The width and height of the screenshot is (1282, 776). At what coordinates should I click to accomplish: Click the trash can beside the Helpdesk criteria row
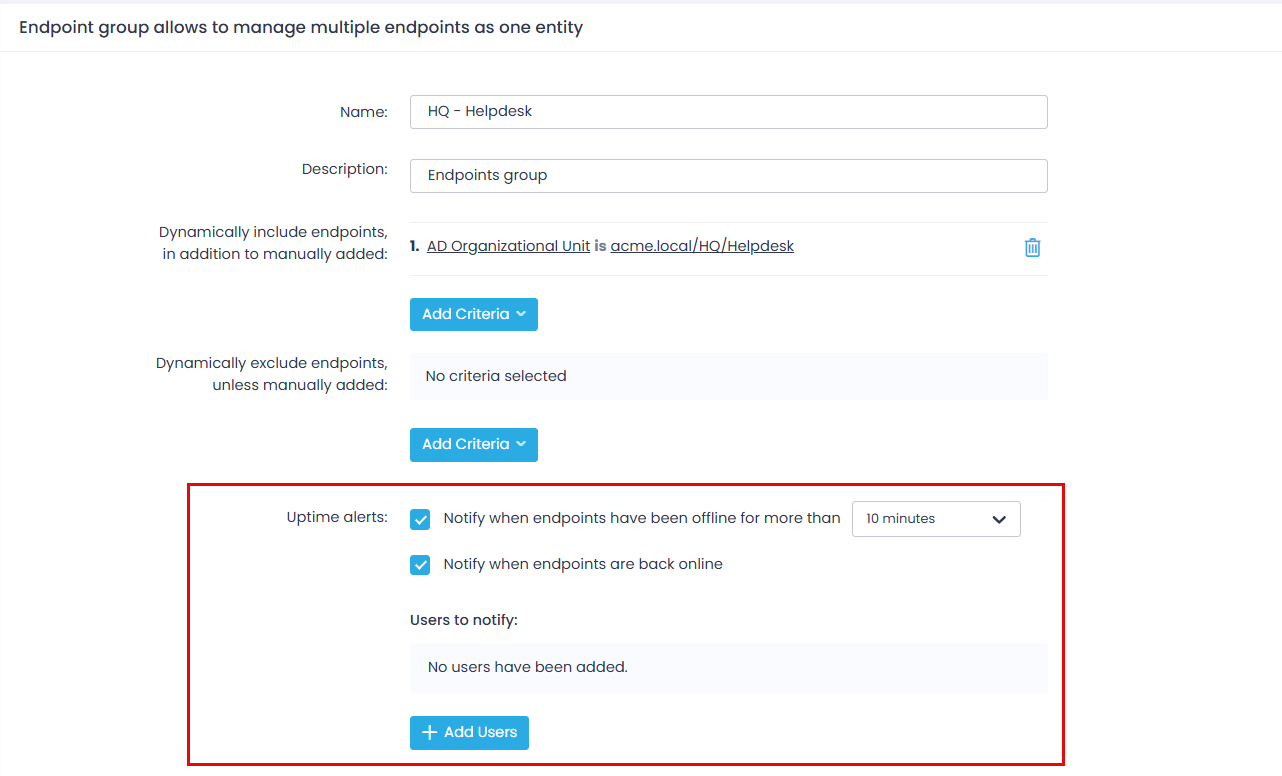pos(1032,247)
